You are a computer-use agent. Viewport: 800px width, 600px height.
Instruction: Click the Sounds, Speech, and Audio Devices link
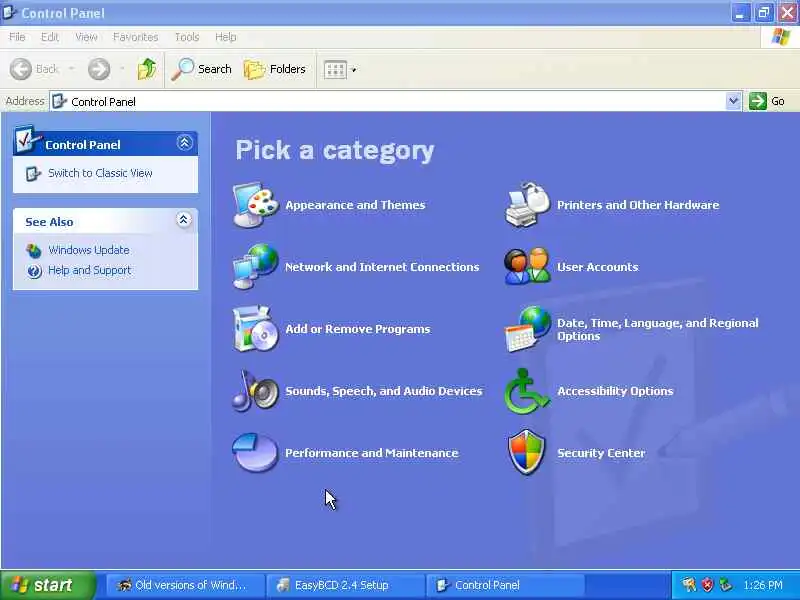click(384, 391)
